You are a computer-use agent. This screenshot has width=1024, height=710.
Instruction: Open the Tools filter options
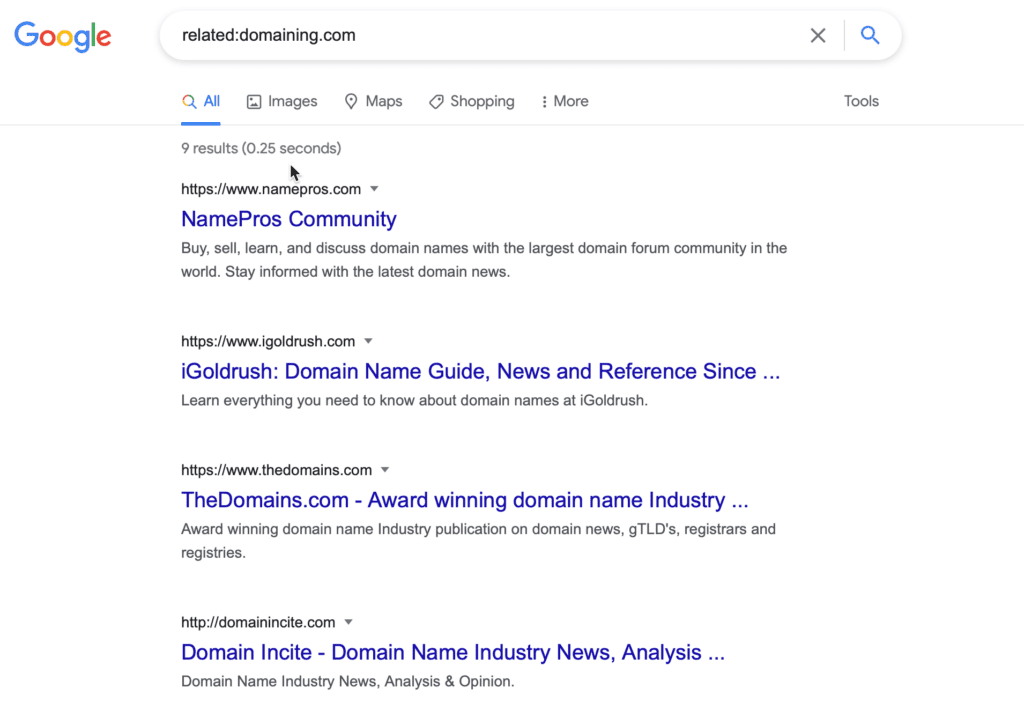coord(861,101)
